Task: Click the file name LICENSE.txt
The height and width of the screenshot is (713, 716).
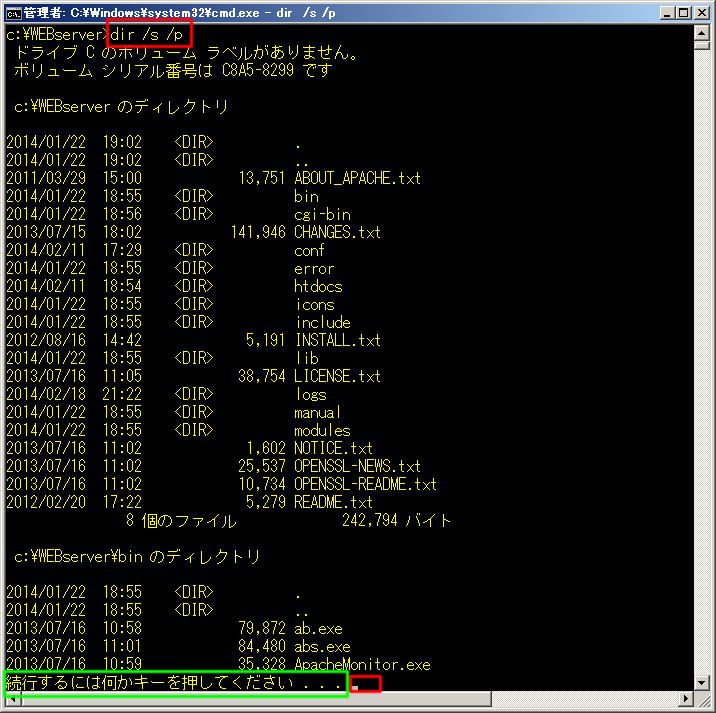Action: [x=337, y=376]
